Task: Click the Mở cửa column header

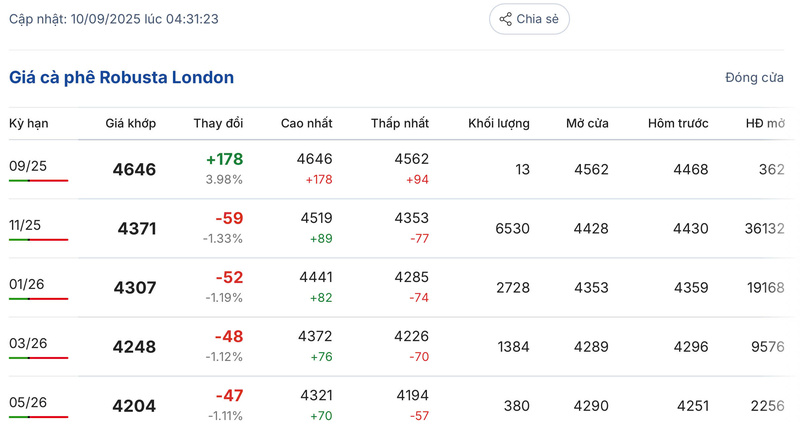Action: click(x=587, y=123)
